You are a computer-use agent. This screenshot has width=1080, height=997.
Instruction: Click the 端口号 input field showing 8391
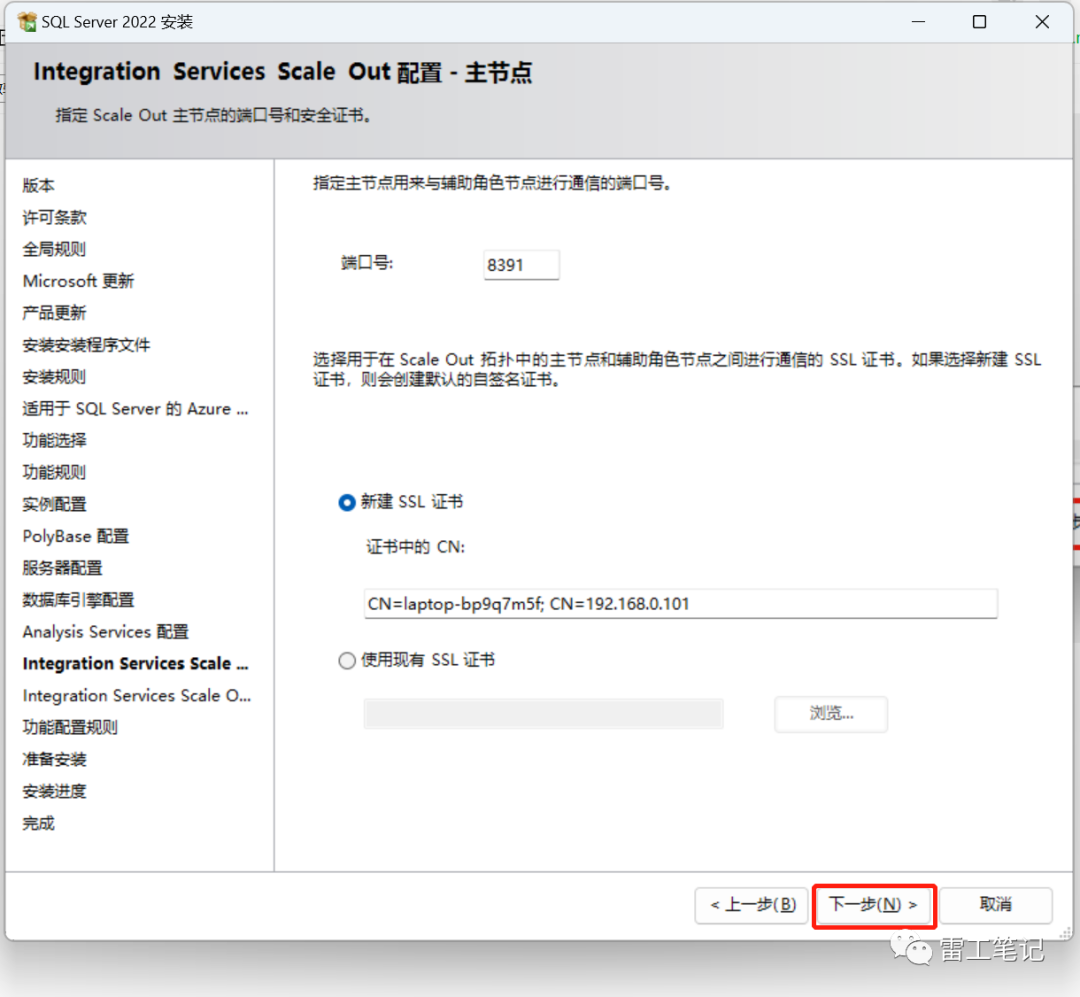pos(521,265)
